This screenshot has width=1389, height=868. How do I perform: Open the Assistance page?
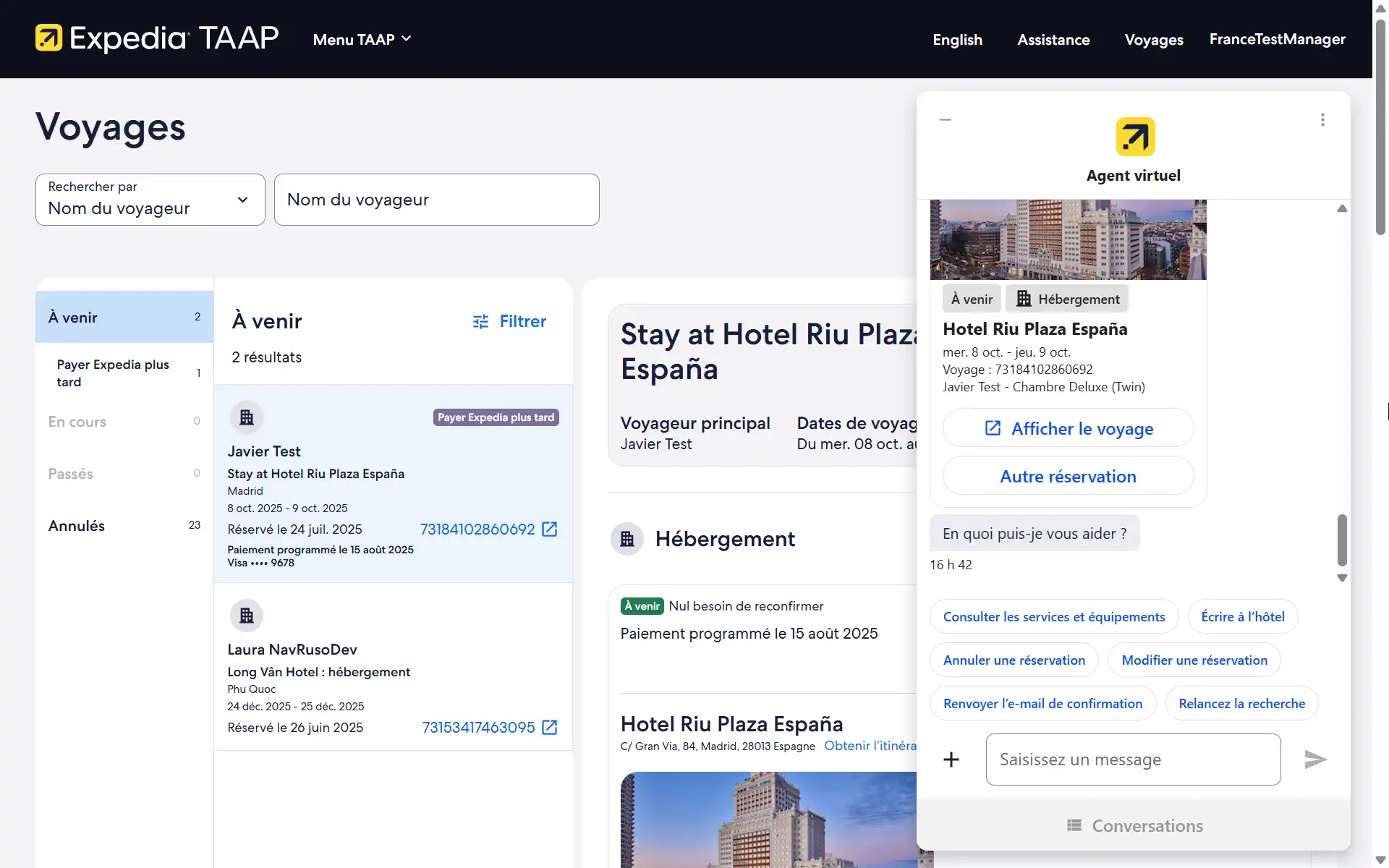pyautogui.click(x=1053, y=40)
